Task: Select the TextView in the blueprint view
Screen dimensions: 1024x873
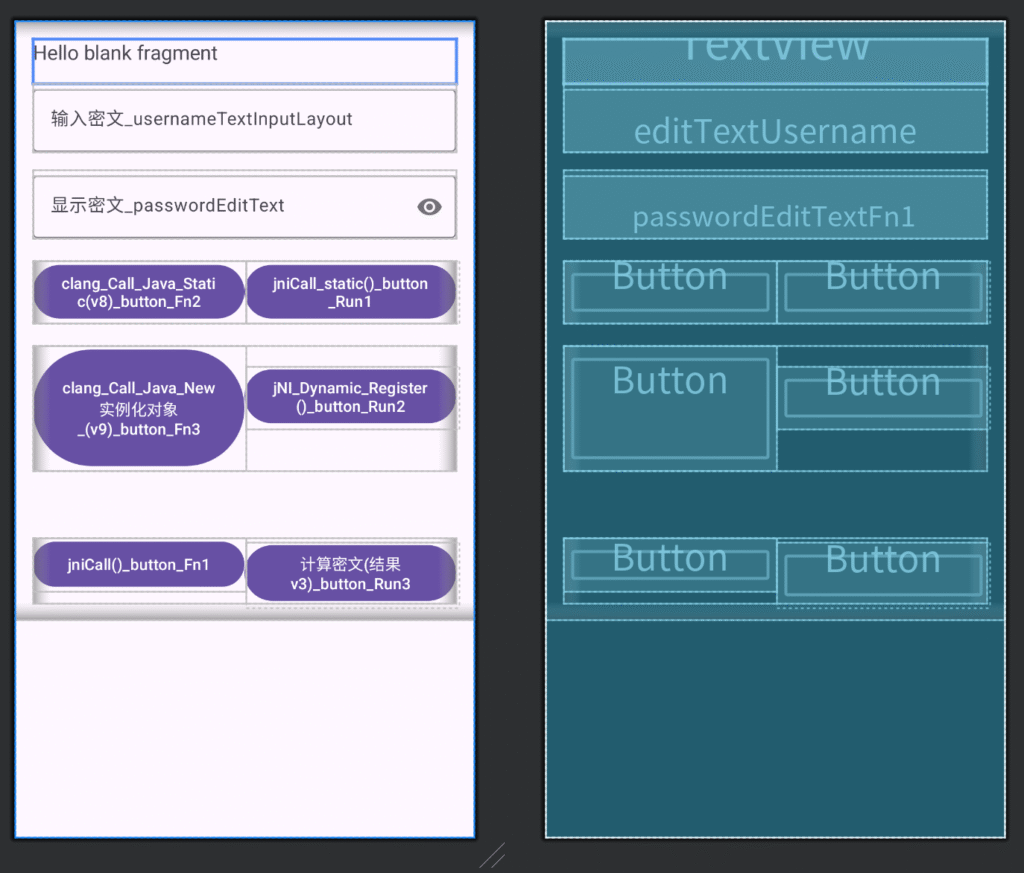Action: [775, 61]
